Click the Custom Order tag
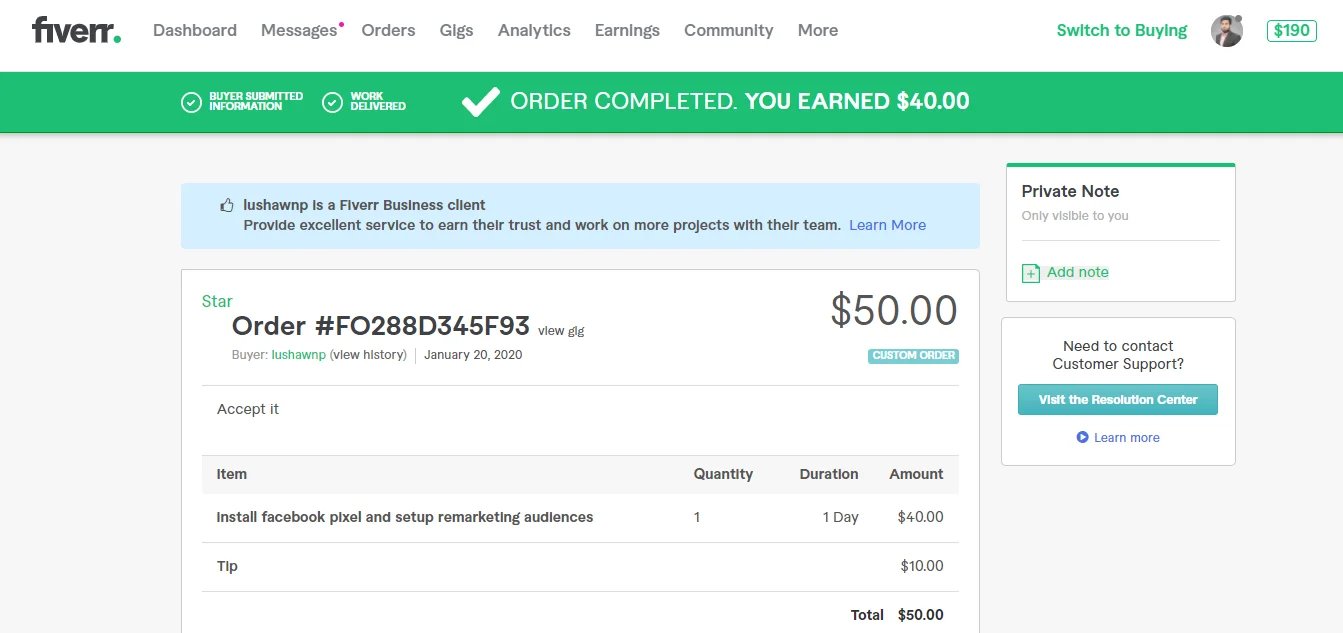This screenshot has height=633, width=1343. (913, 356)
